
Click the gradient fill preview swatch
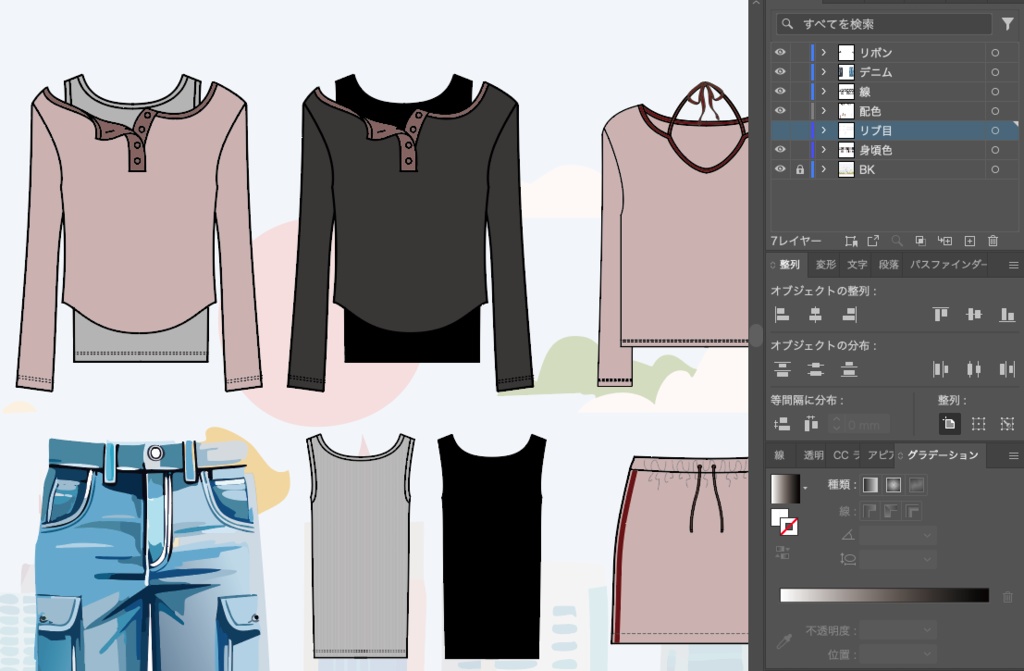click(x=785, y=489)
